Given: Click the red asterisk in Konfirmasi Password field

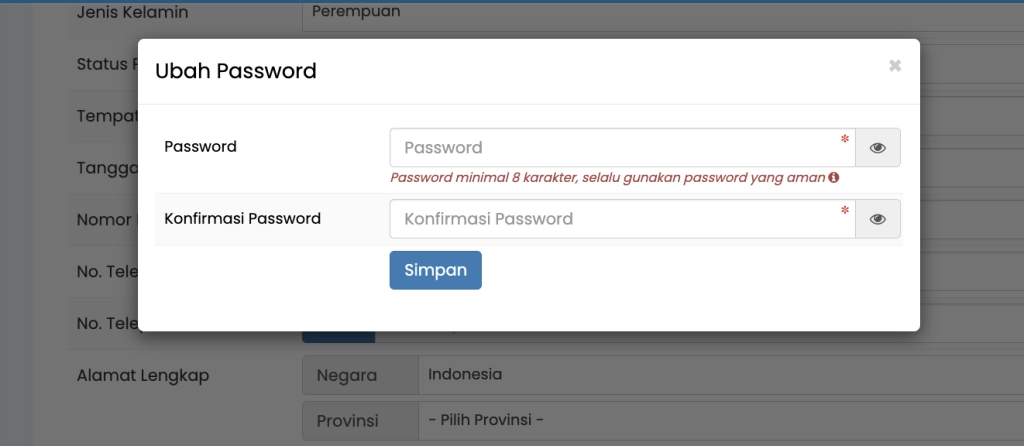Looking at the screenshot, I should point(845,211).
